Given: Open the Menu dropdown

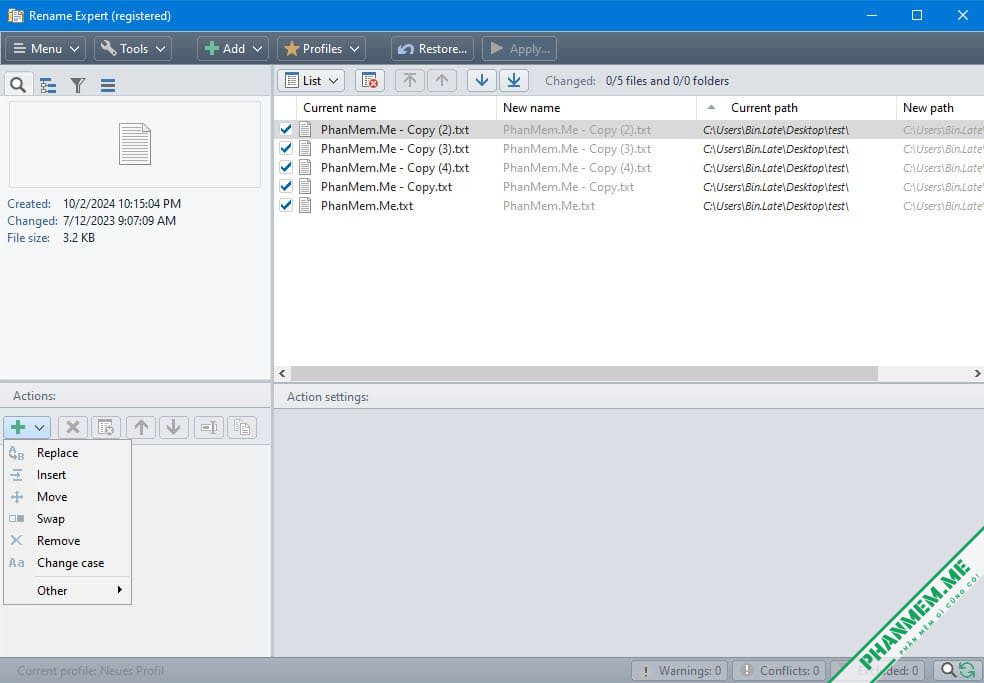Looking at the screenshot, I should coord(45,48).
